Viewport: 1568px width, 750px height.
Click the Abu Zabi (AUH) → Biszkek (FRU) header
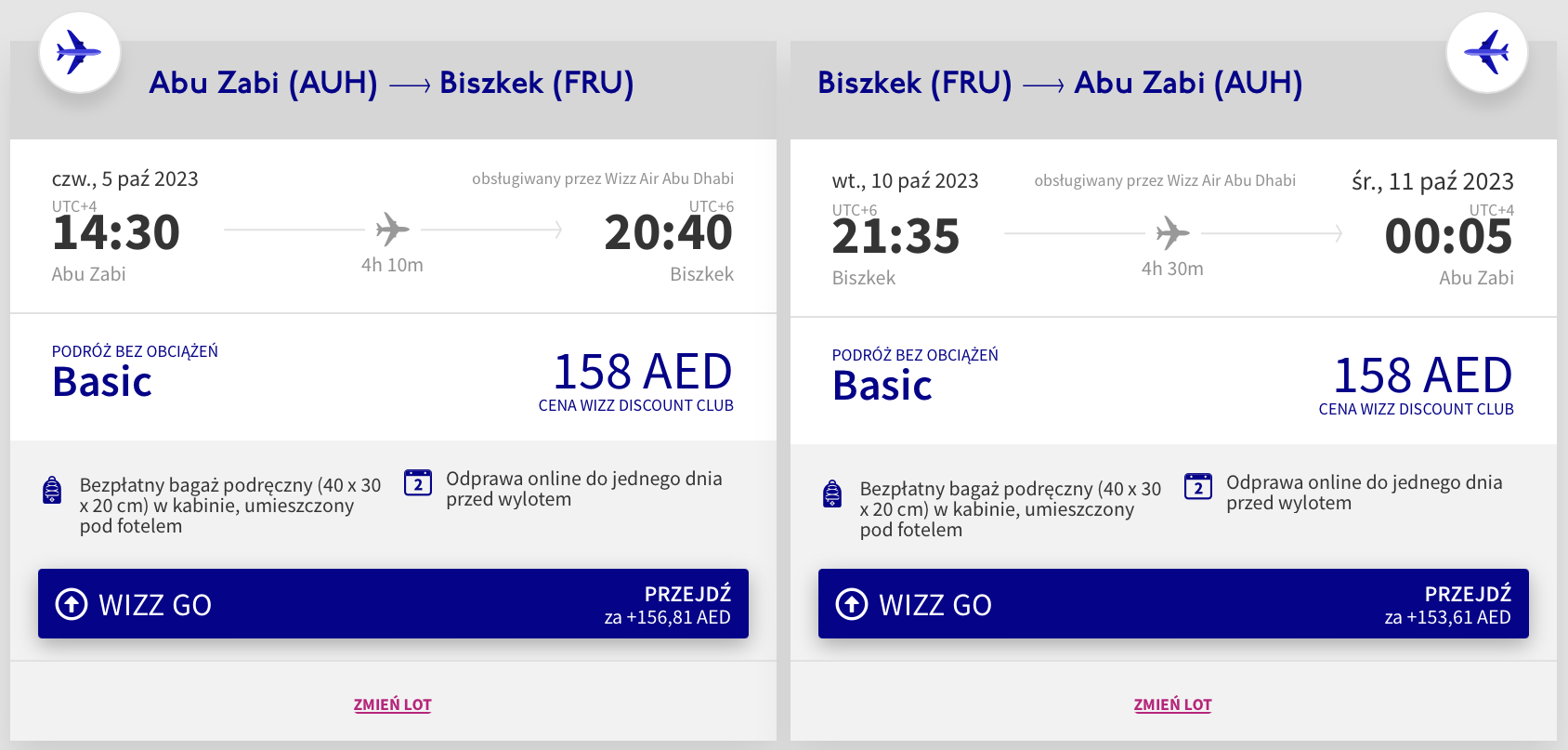(391, 83)
